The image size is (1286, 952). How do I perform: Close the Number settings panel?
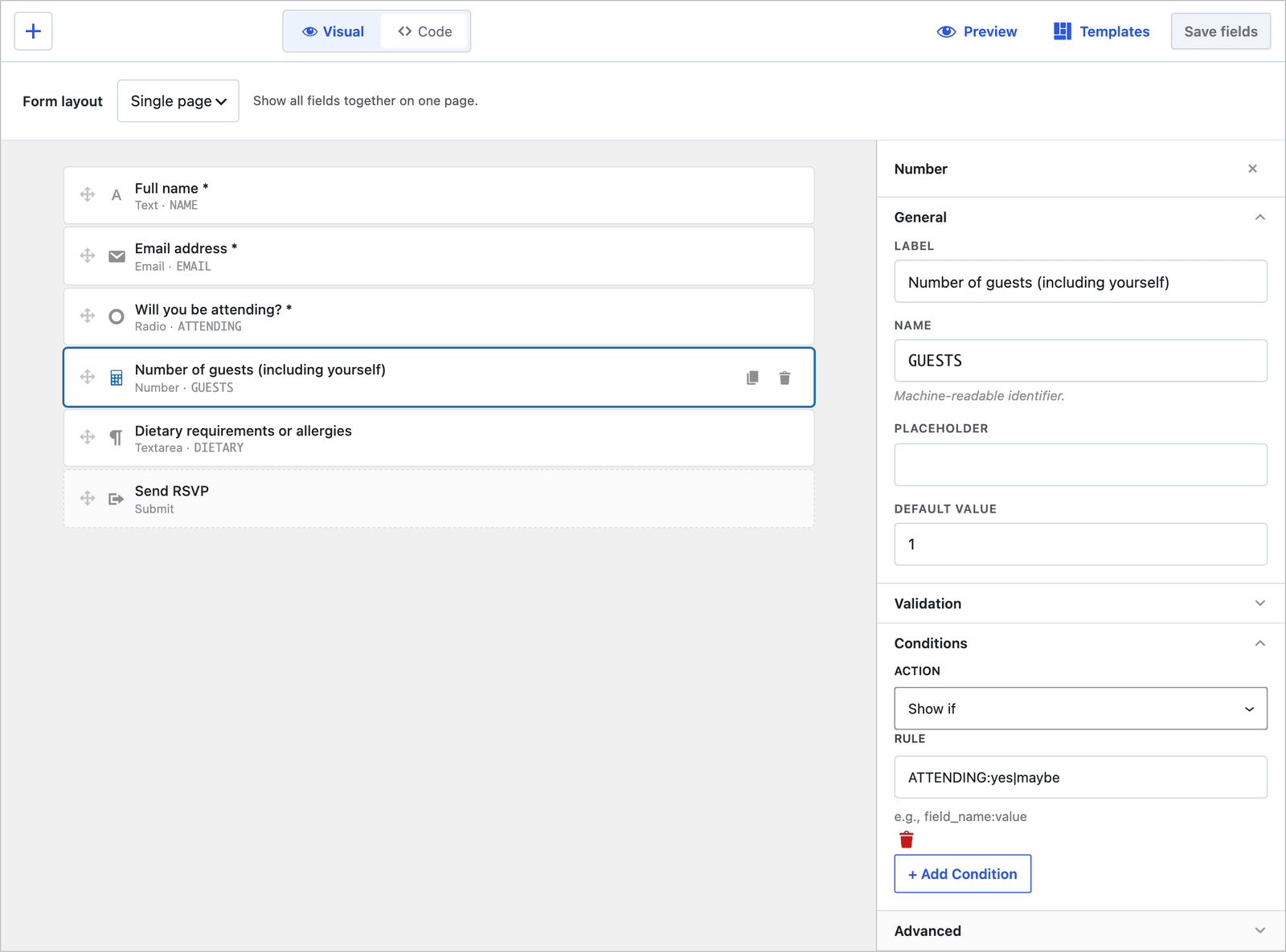pos(1252,169)
